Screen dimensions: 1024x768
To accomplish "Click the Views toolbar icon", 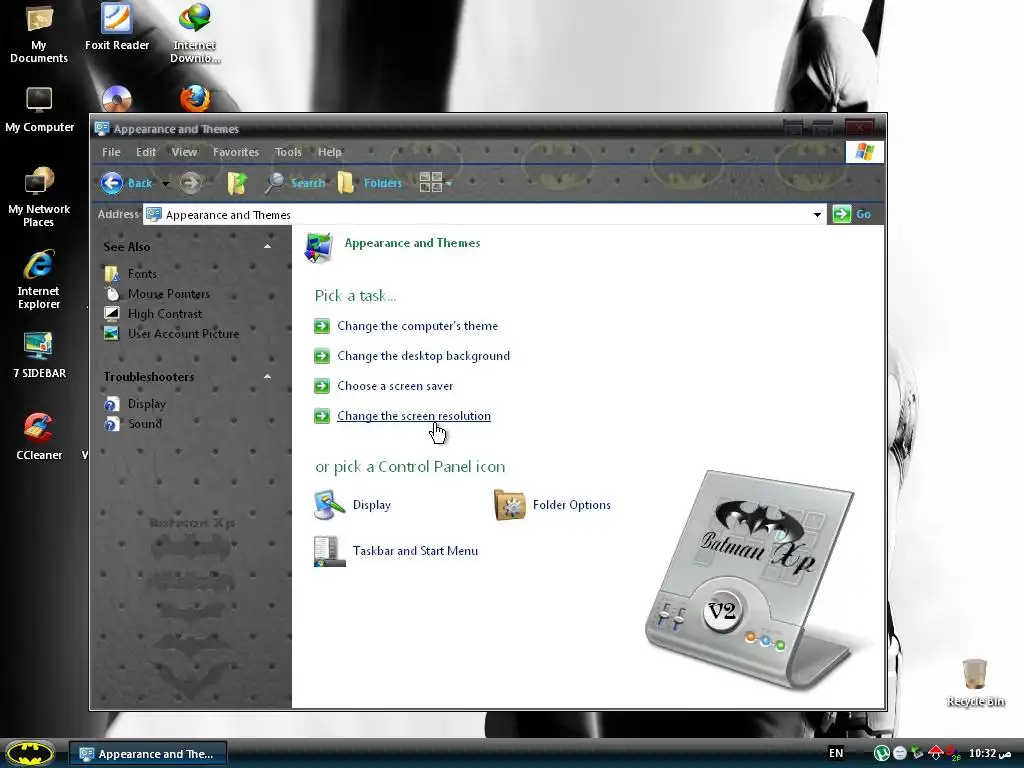I will click(x=430, y=183).
